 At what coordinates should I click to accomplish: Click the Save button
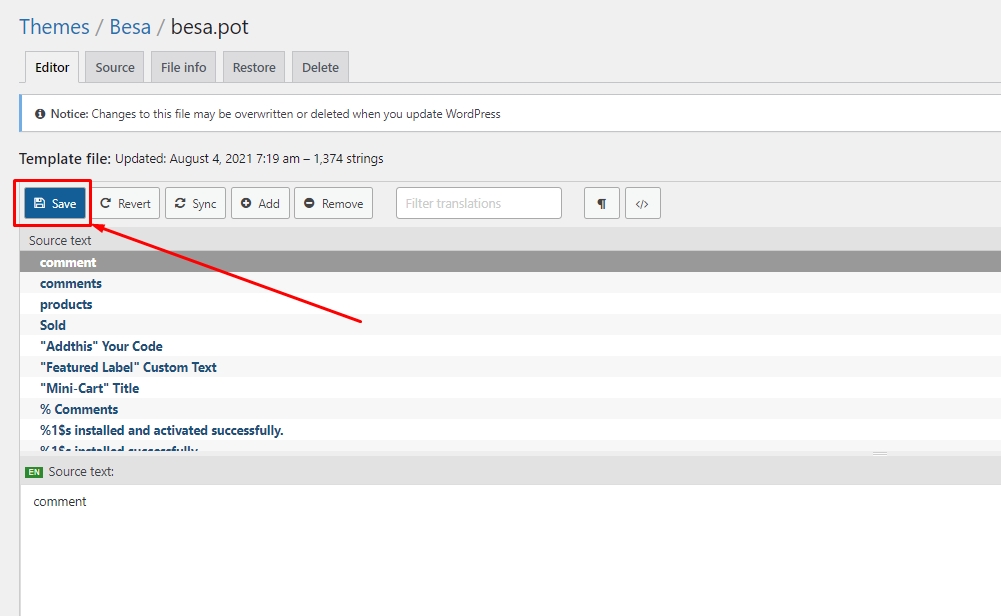[x=55, y=203]
